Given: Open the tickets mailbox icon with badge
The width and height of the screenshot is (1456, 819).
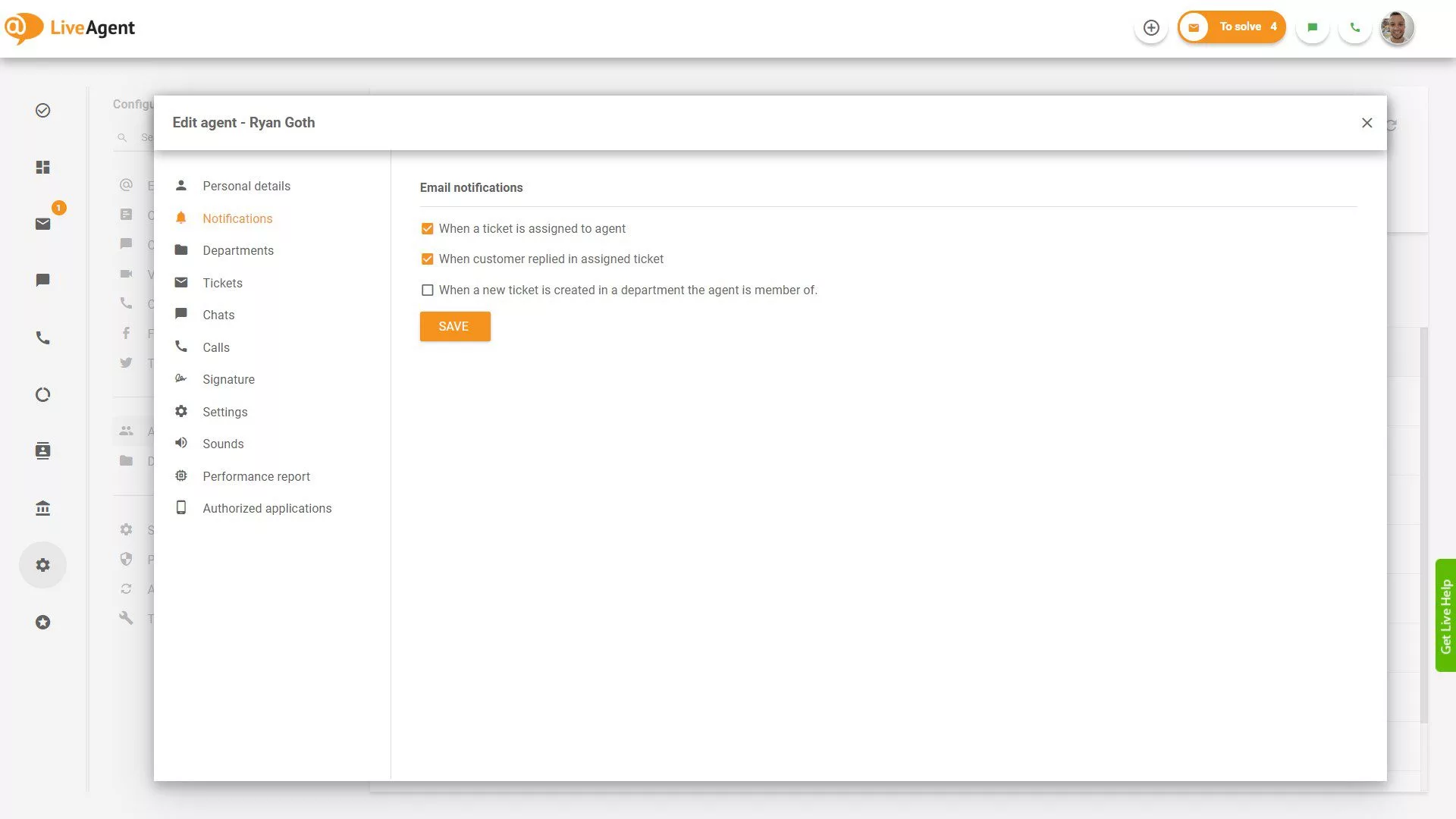Looking at the screenshot, I should tap(42, 223).
